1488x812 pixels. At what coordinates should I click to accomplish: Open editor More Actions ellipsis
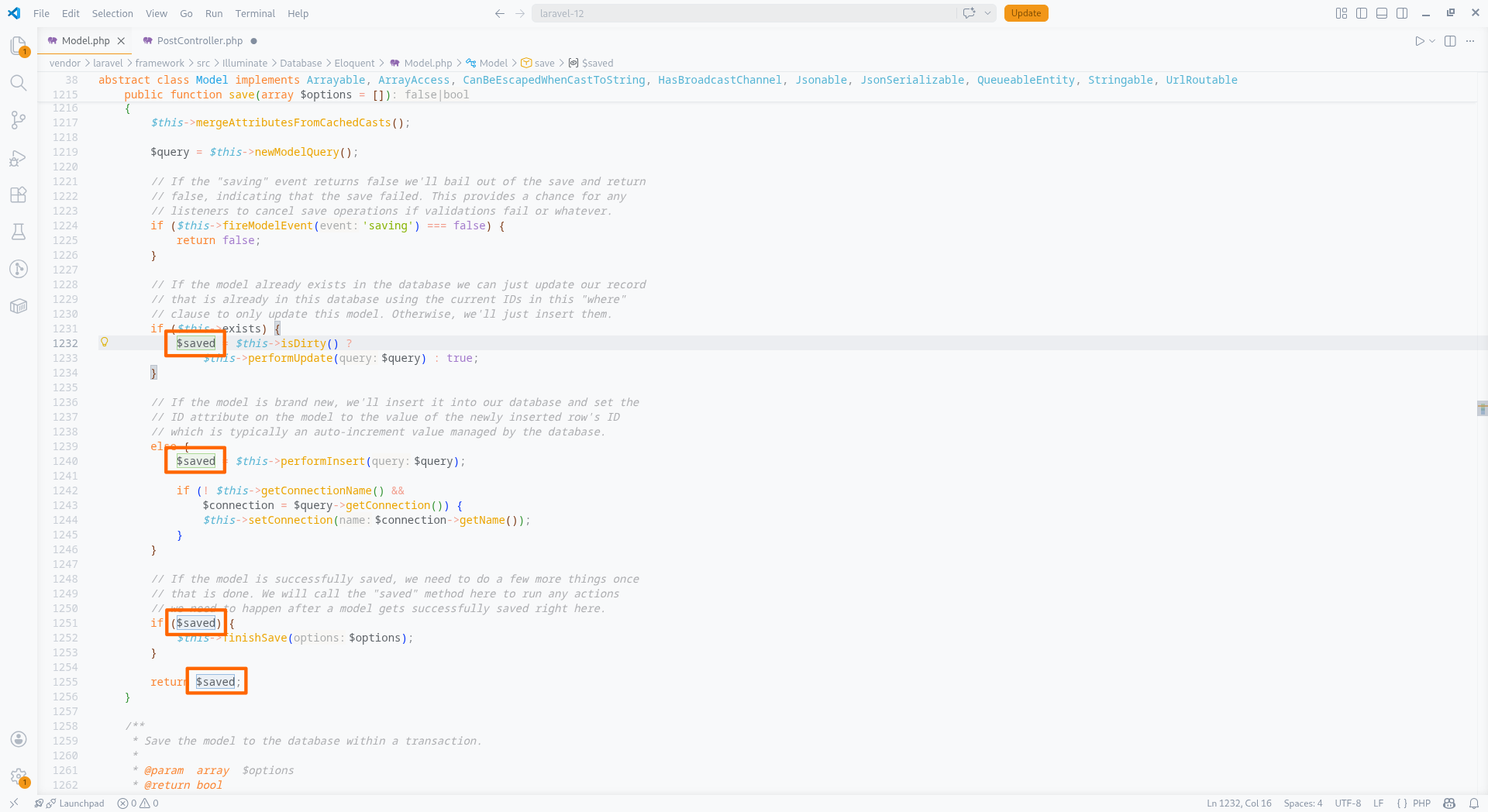point(1470,41)
